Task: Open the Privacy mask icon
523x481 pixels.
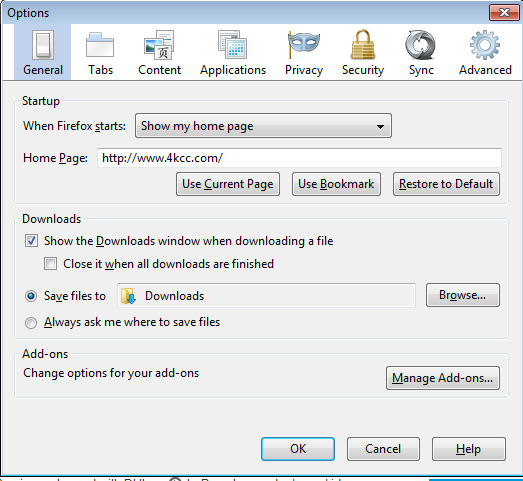Action: click(x=304, y=44)
